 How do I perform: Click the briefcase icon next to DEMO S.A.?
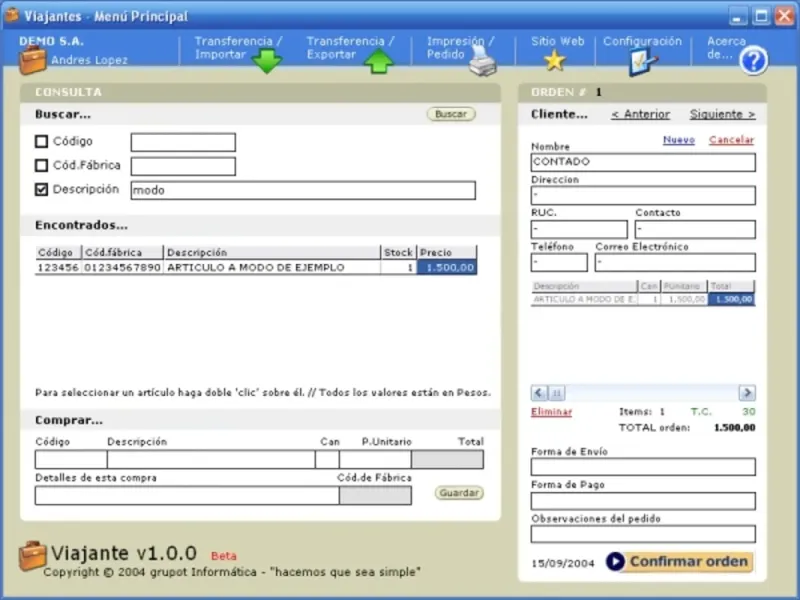click(x=32, y=60)
